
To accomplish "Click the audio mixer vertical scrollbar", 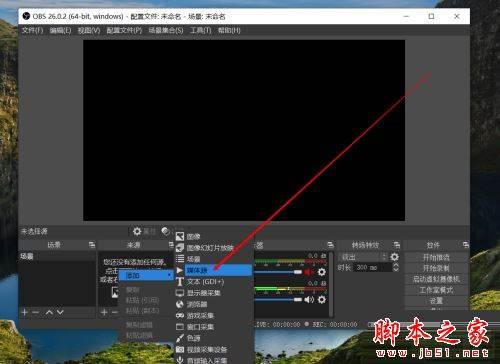I will point(331,284).
